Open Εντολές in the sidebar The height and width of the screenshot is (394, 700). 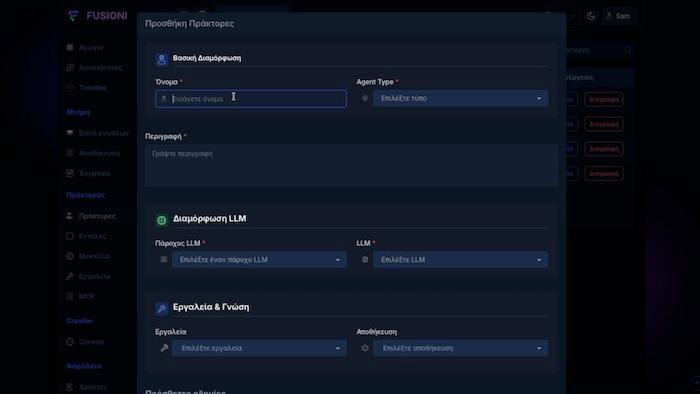pyautogui.click(x=86, y=236)
